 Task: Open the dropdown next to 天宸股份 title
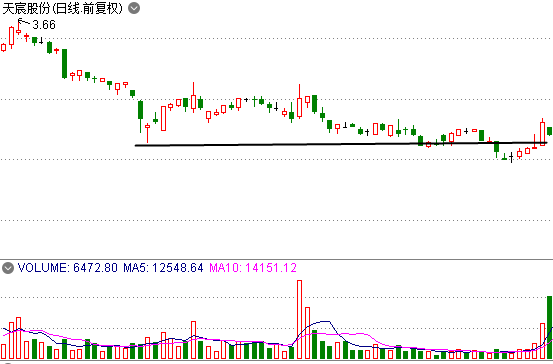point(134,8)
